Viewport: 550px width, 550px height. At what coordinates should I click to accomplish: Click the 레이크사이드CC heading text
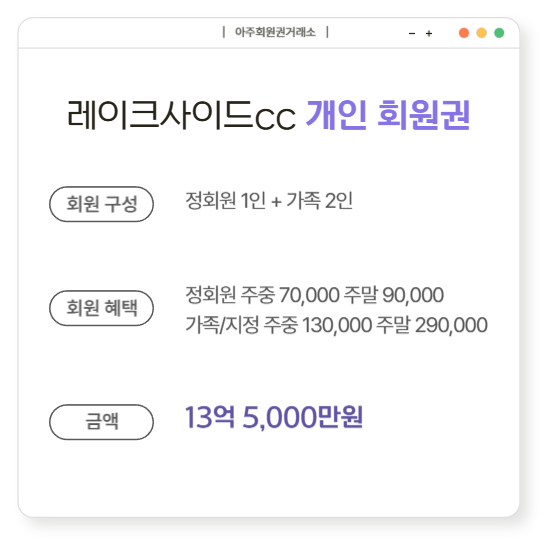tap(181, 115)
